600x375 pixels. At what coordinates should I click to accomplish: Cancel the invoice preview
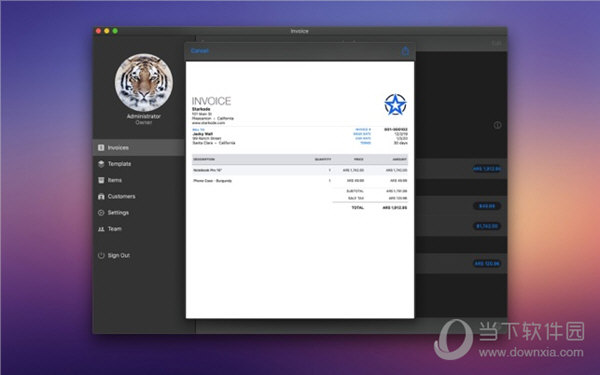(x=199, y=51)
